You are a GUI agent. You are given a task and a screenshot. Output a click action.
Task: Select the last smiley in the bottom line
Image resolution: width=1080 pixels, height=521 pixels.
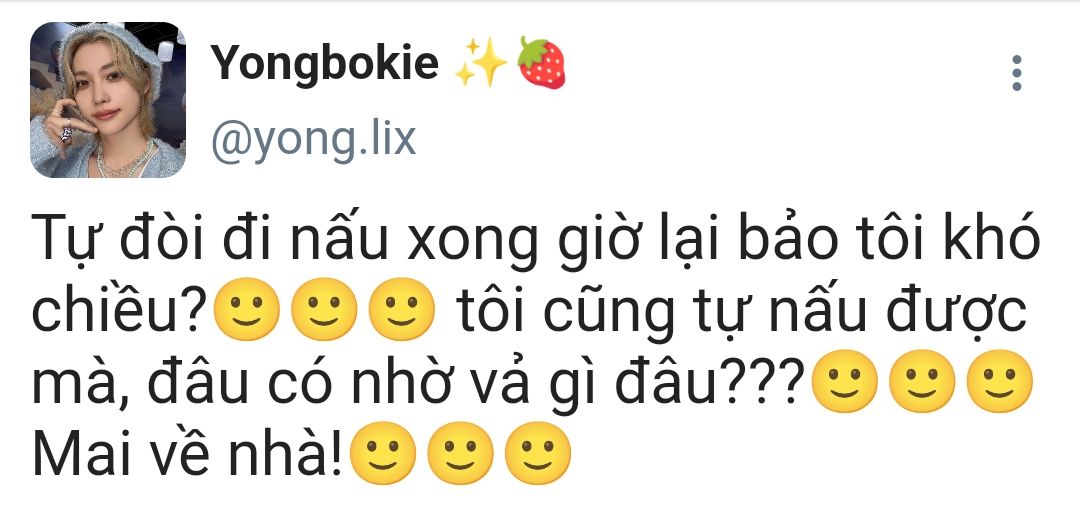[538, 453]
